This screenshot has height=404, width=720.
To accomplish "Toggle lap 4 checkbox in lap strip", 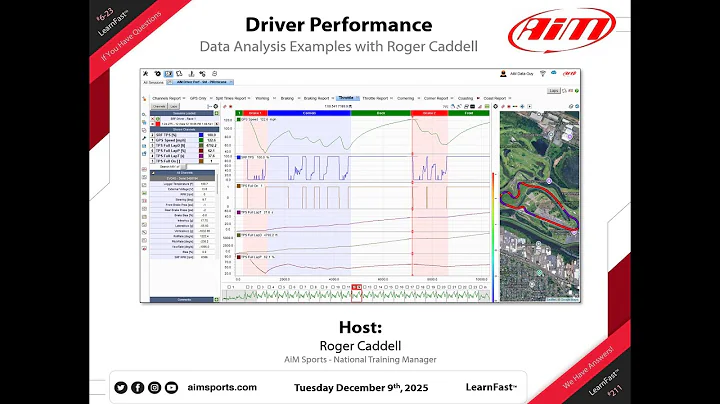I will pyautogui.click(x=269, y=287).
